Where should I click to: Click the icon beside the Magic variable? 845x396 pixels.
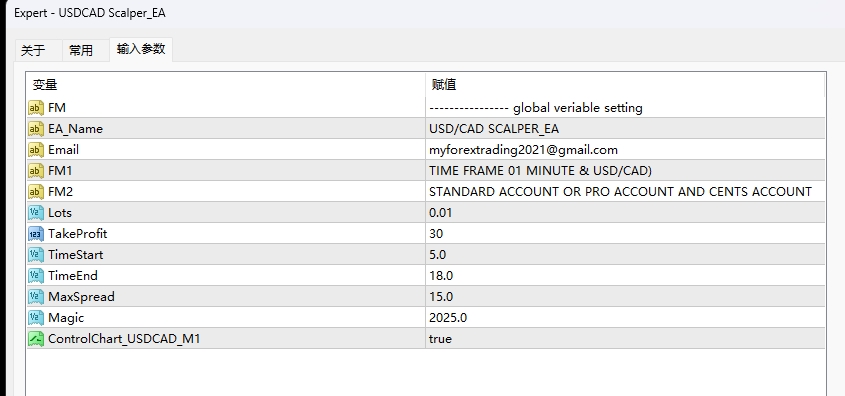tap(36, 318)
